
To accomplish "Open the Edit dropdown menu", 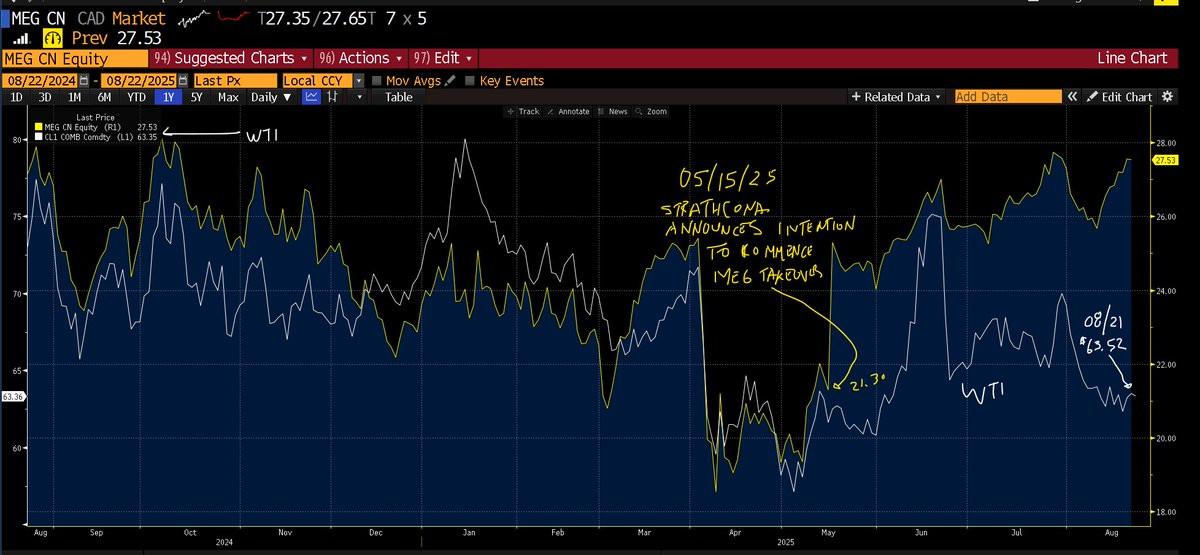I will (x=443, y=59).
